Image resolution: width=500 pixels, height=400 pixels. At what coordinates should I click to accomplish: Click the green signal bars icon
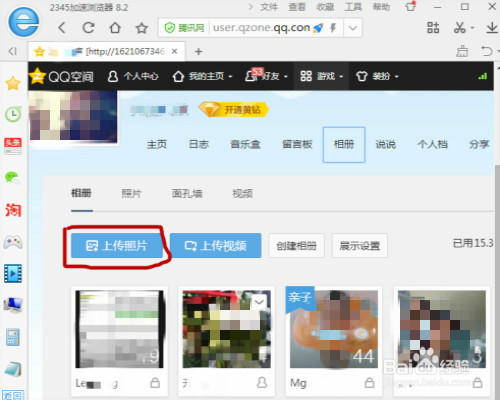point(482,76)
